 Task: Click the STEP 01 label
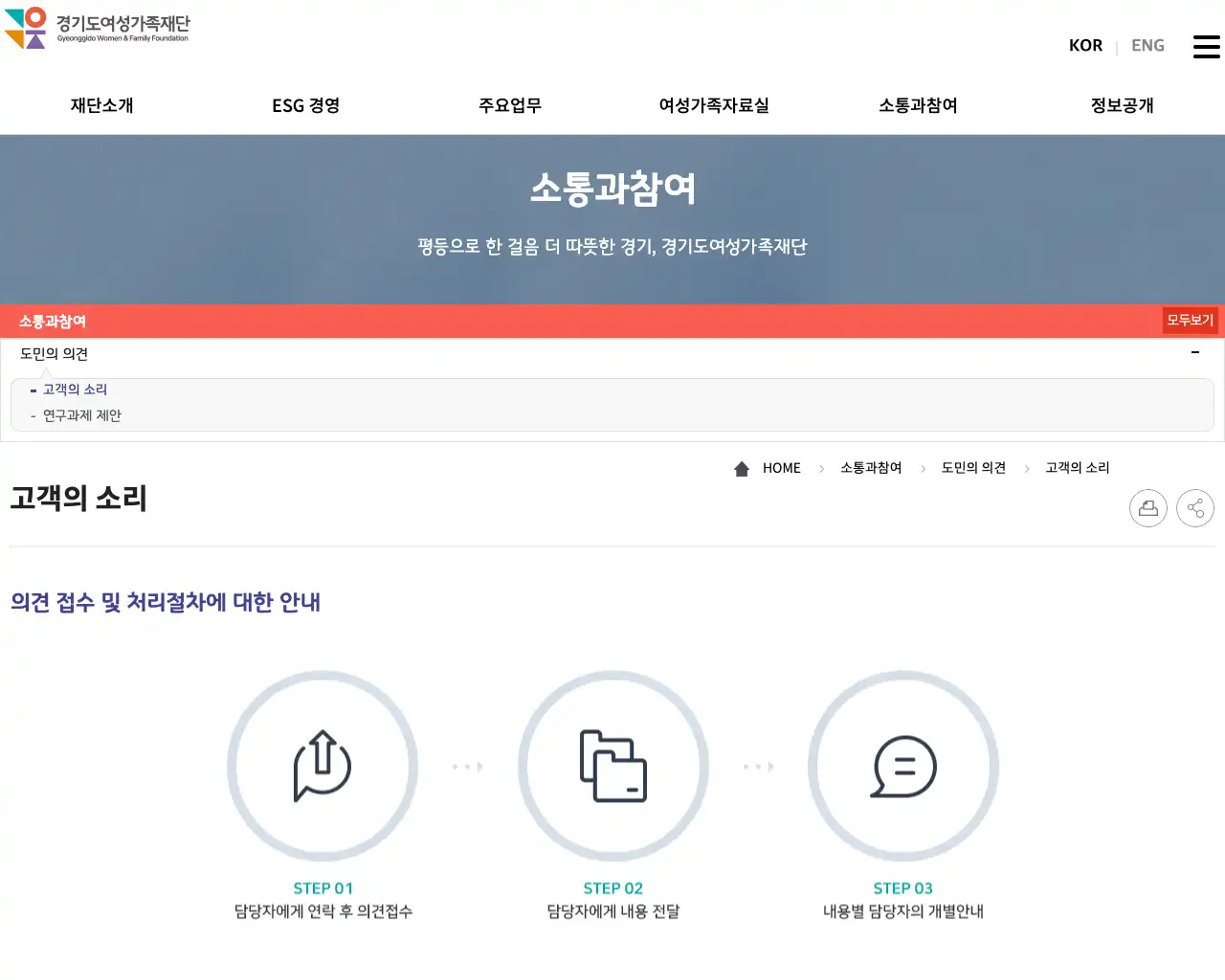tap(323, 888)
